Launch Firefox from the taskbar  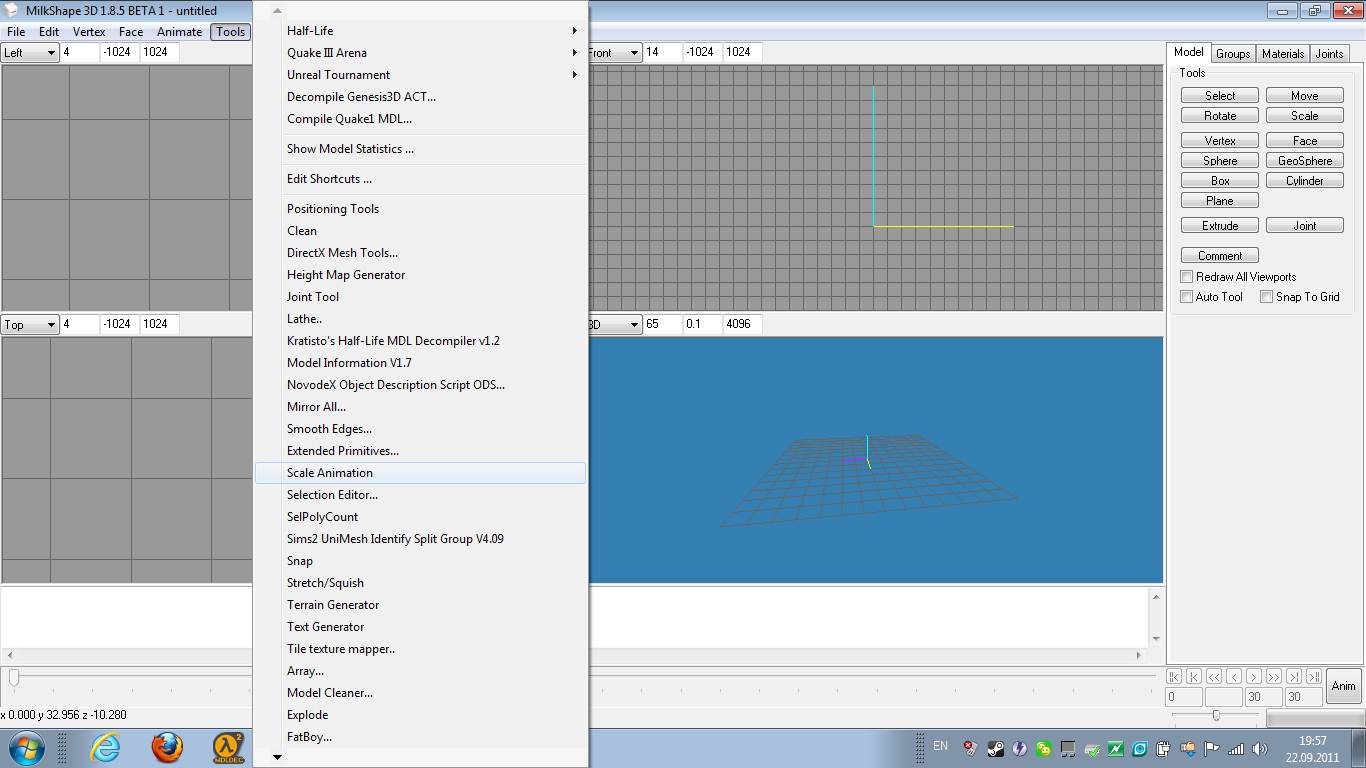(x=167, y=747)
